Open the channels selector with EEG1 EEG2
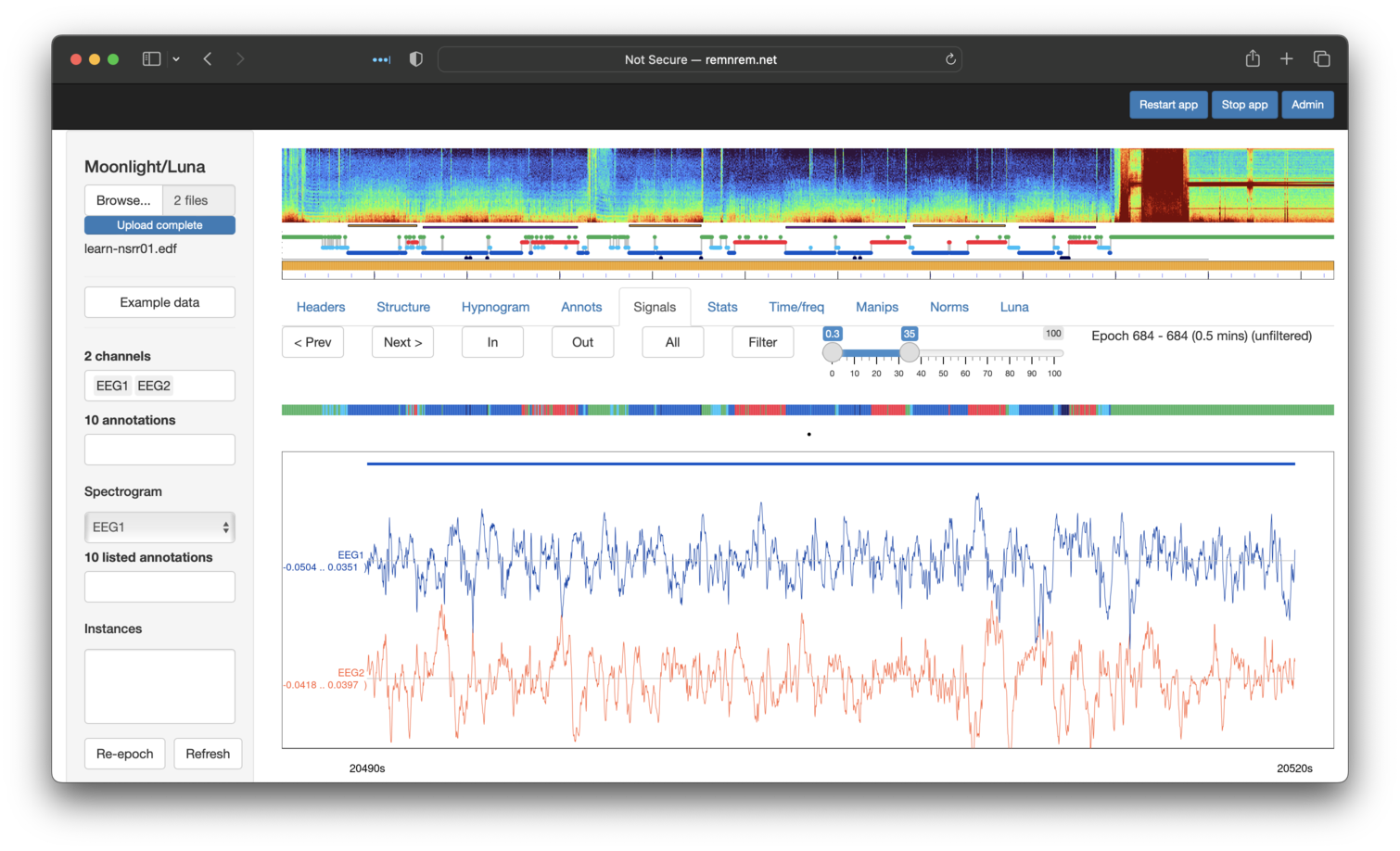Screen dimensions: 1400x851 159,386
